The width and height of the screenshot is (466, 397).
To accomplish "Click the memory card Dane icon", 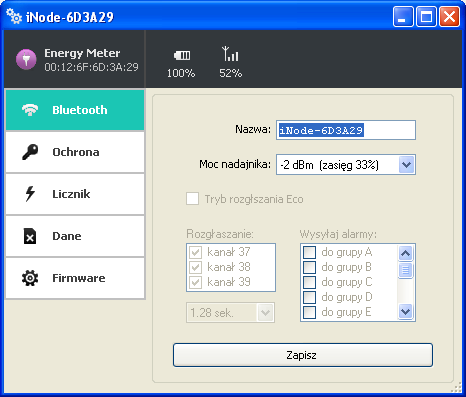I will point(30,236).
